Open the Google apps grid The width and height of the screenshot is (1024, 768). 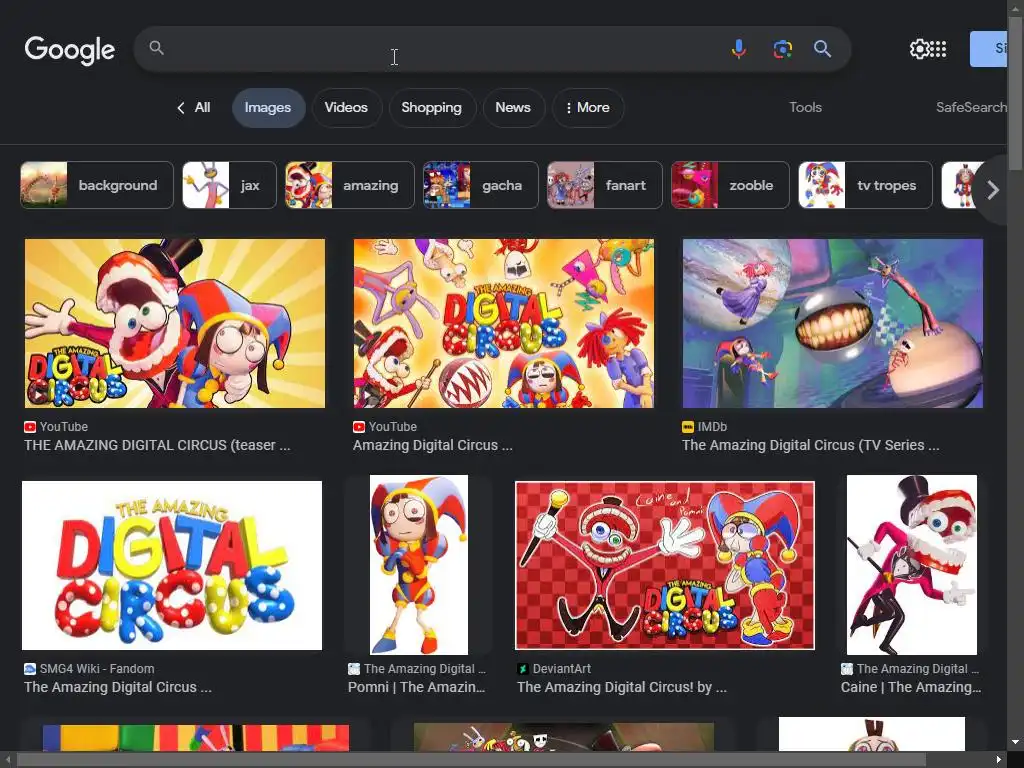(x=938, y=49)
